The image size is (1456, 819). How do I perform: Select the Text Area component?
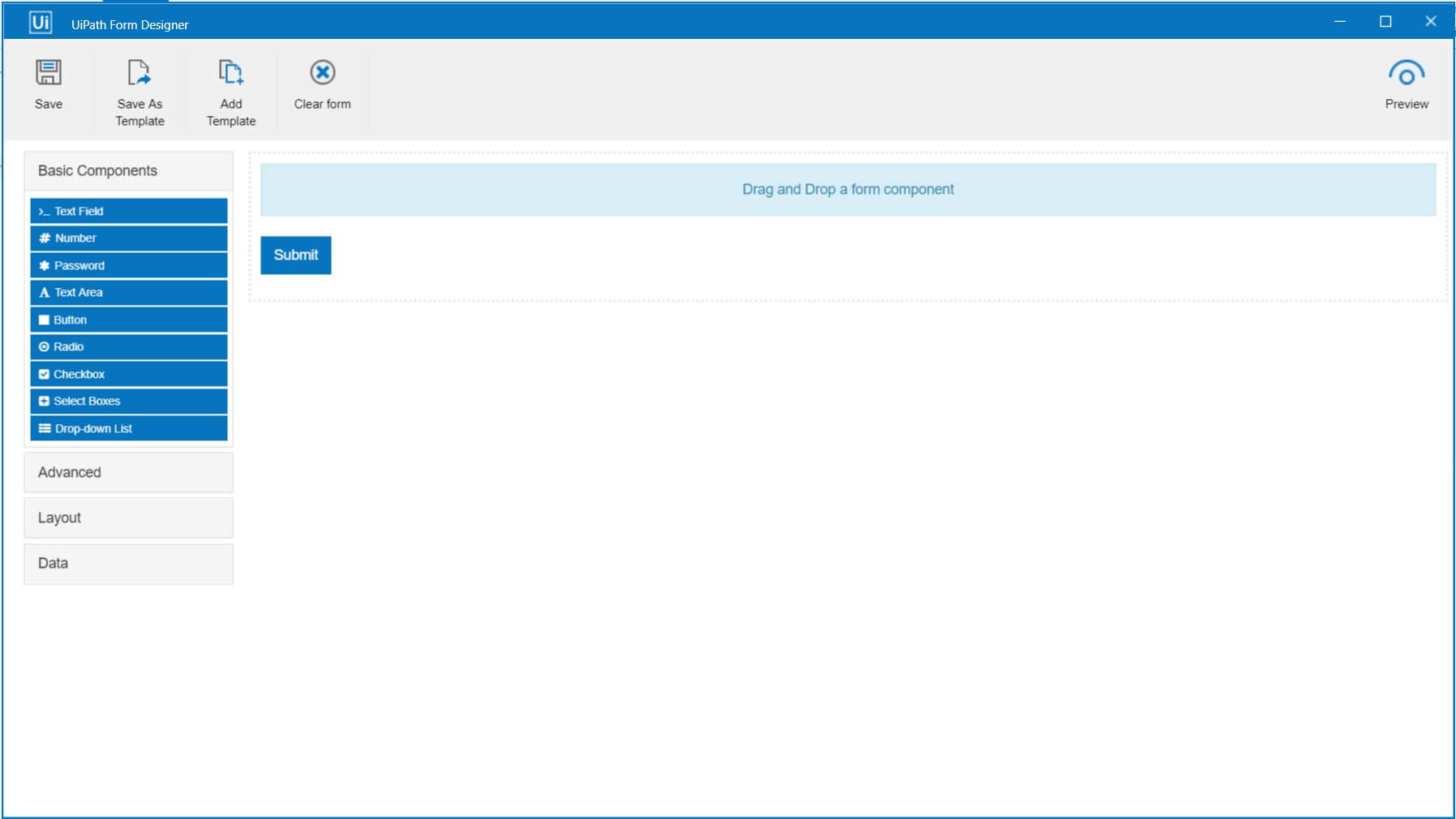tap(129, 293)
